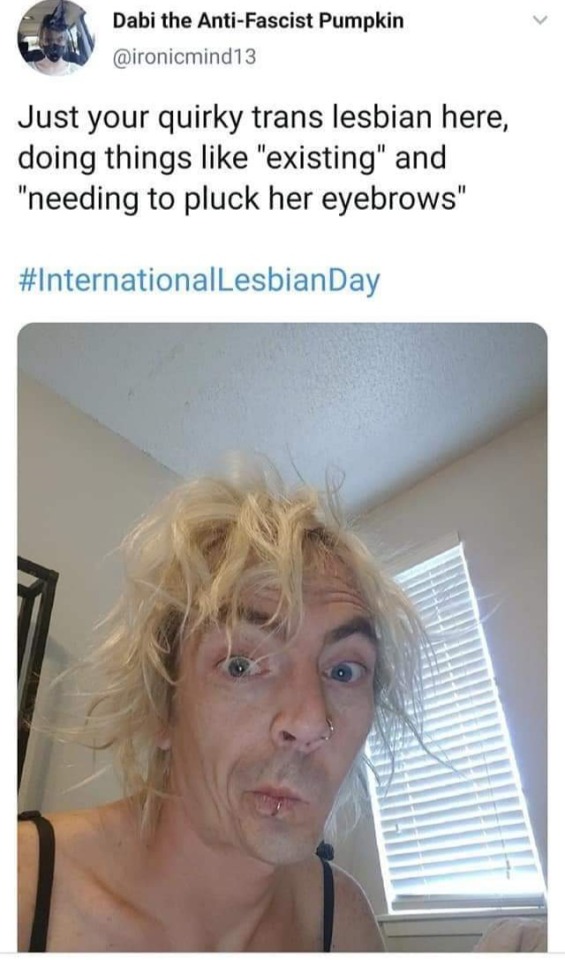Image resolution: width=565 pixels, height=960 pixels.
Task: Tap the window blinds area of the photo
Action: [456, 722]
